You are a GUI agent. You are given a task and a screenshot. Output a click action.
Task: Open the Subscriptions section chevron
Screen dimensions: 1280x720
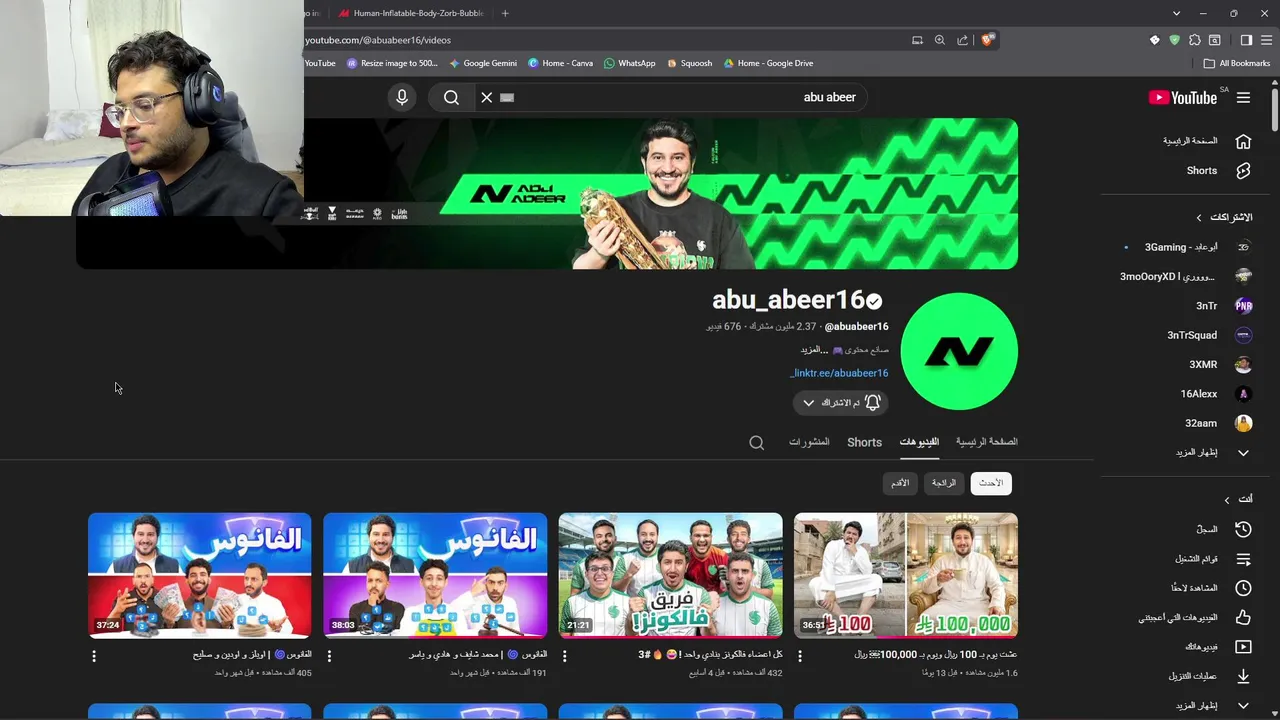1199,217
